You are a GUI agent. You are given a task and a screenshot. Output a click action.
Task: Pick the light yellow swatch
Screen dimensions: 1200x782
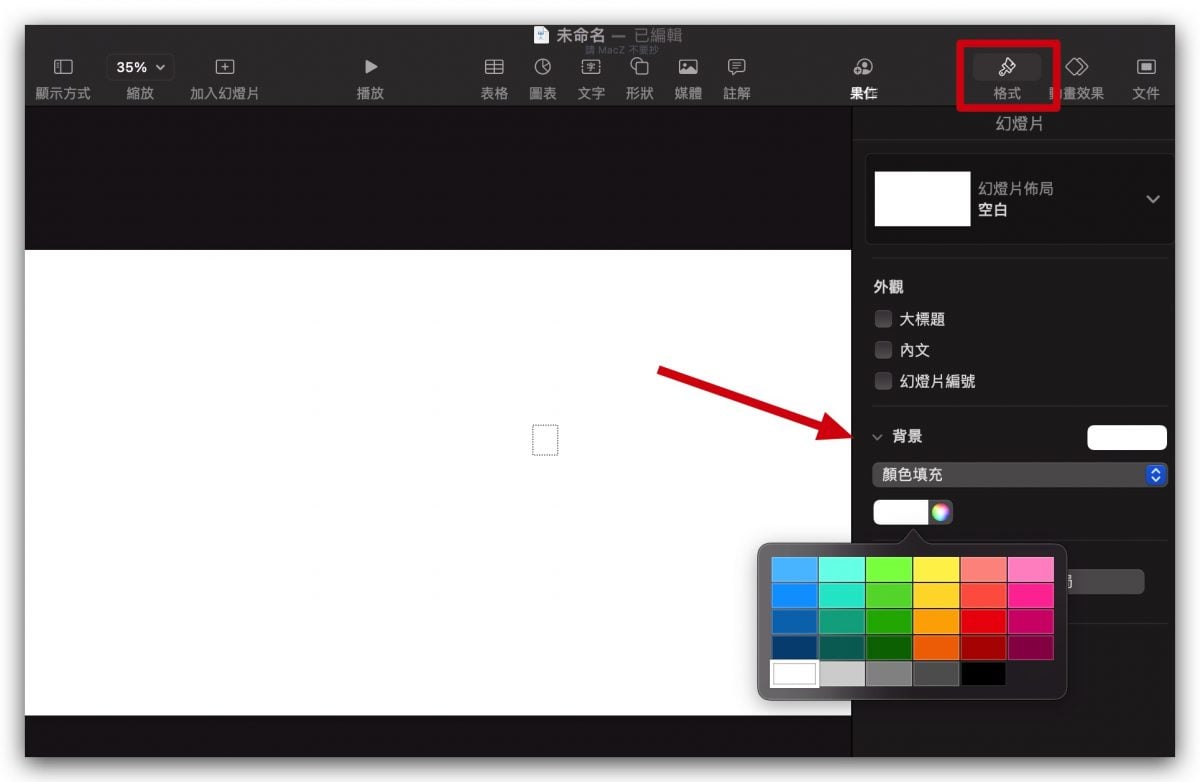[x=936, y=569]
